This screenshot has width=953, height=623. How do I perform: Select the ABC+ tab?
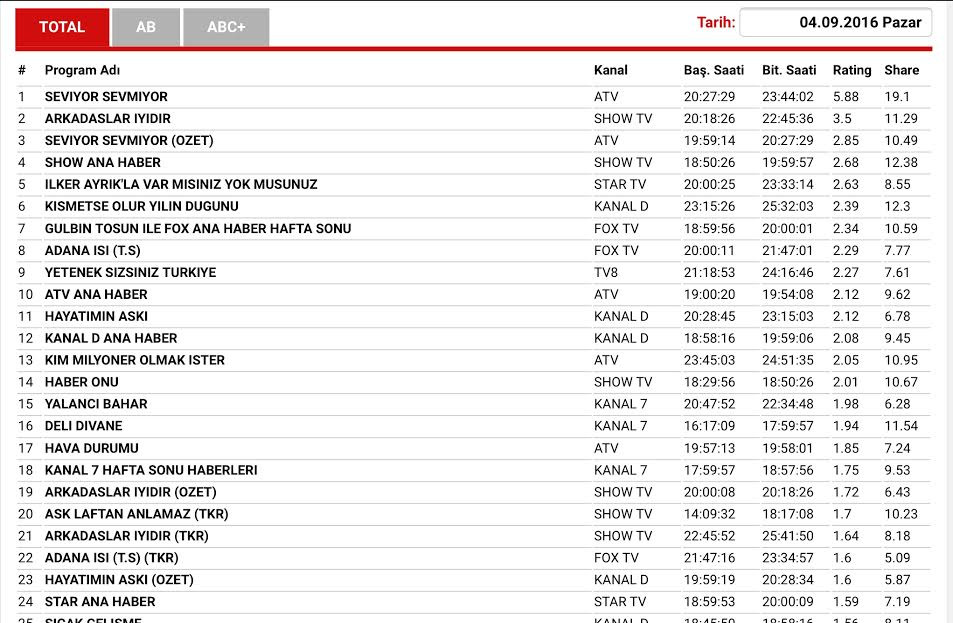pos(226,27)
